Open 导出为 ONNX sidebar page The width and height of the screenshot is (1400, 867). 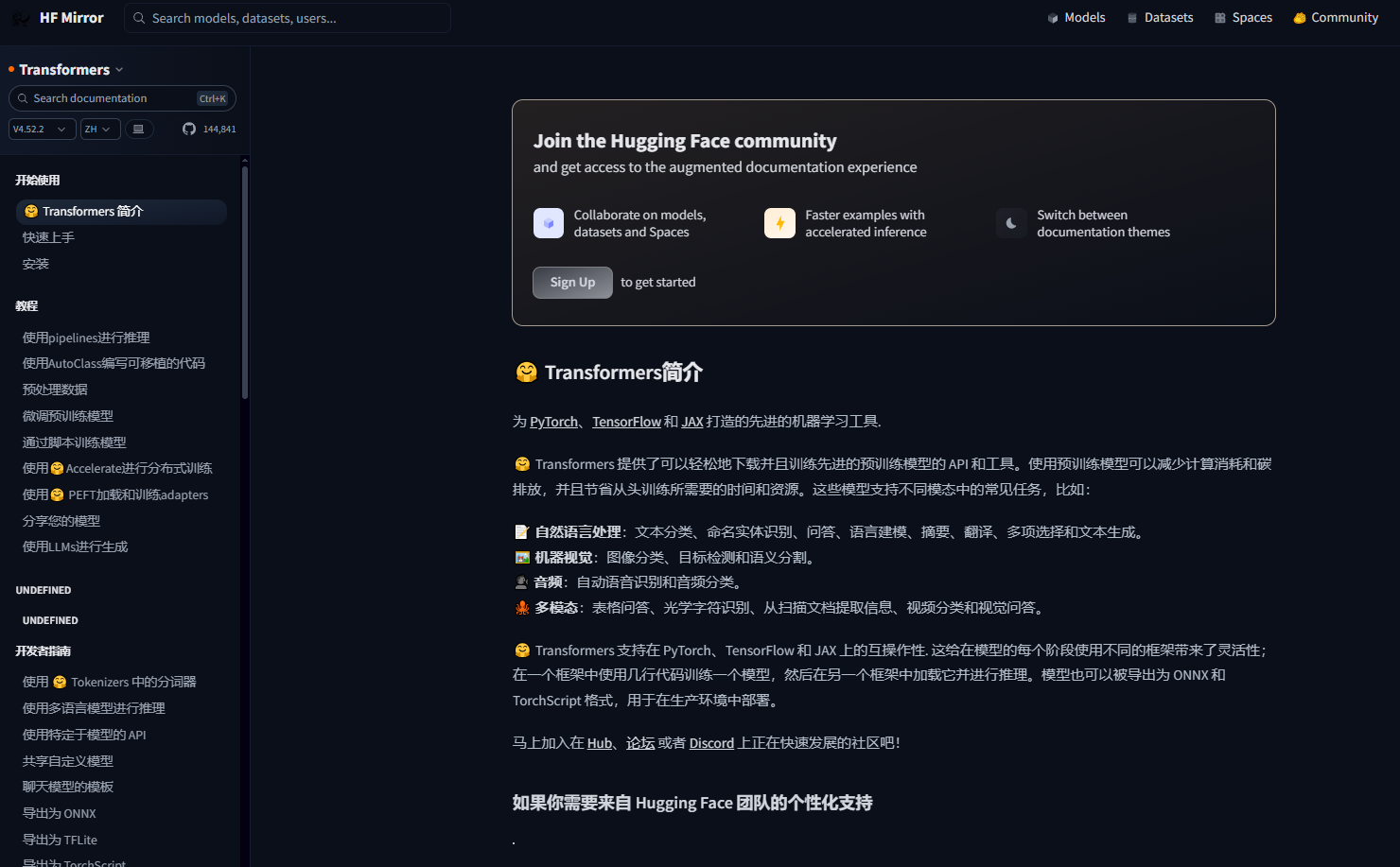pyautogui.click(x=60, y=813)
